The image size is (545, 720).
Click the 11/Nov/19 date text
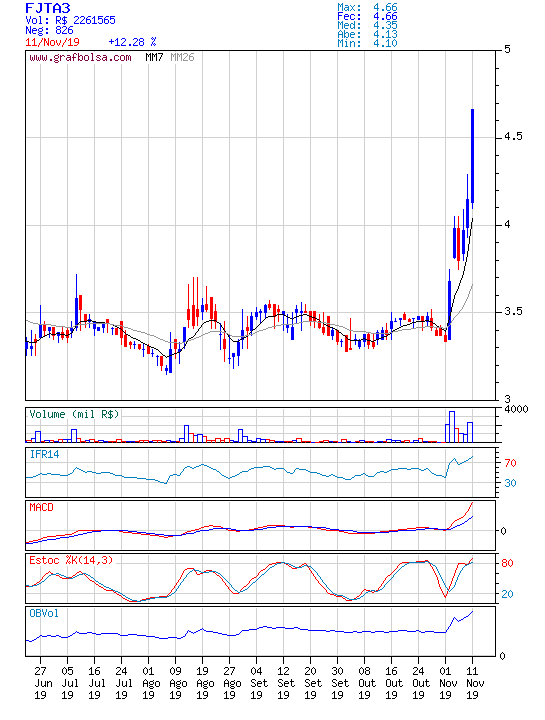52,42
